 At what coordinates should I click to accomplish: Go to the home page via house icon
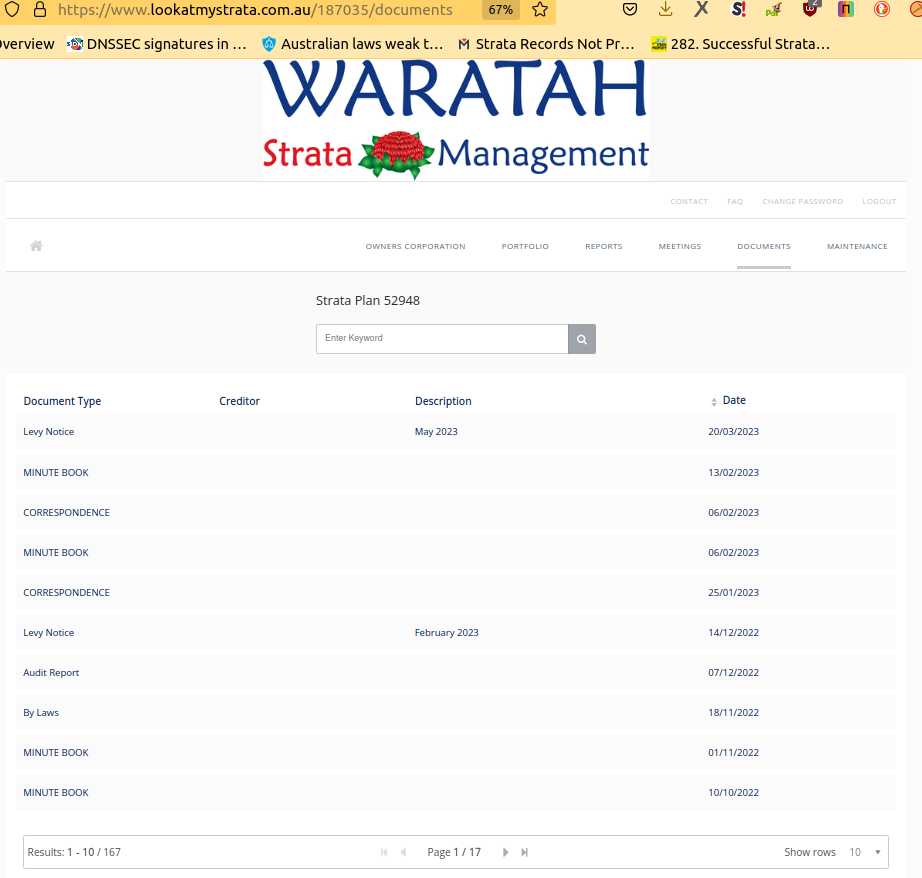point(36,246)
